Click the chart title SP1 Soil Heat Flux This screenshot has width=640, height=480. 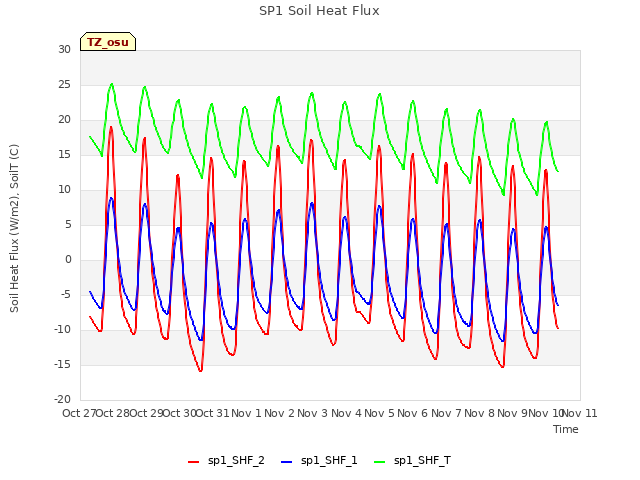319,11
